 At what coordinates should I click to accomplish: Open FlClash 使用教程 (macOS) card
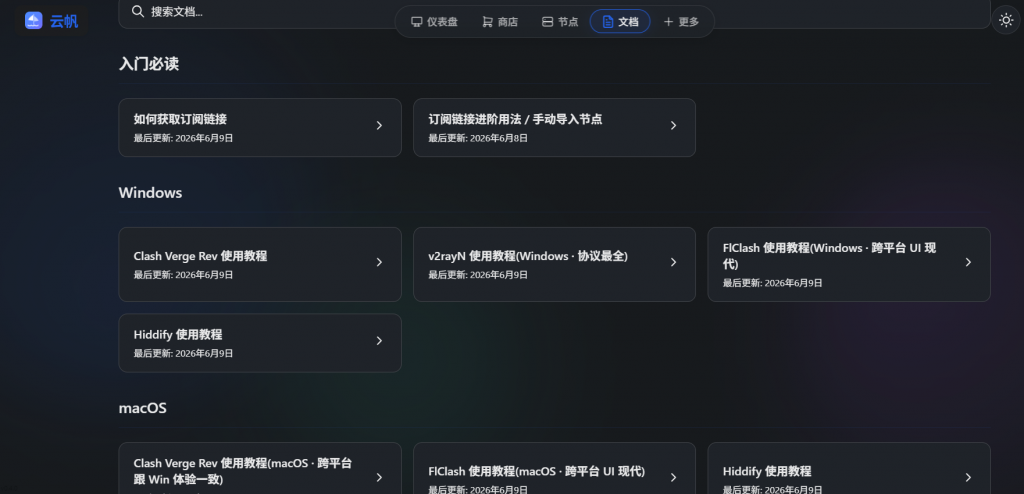pyautogui.click(x=554, y=469)
